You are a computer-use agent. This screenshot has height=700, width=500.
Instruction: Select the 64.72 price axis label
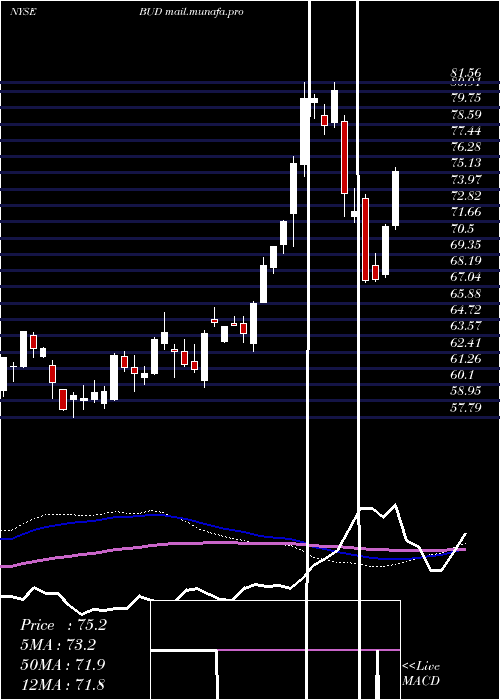[x=466, y=309]
